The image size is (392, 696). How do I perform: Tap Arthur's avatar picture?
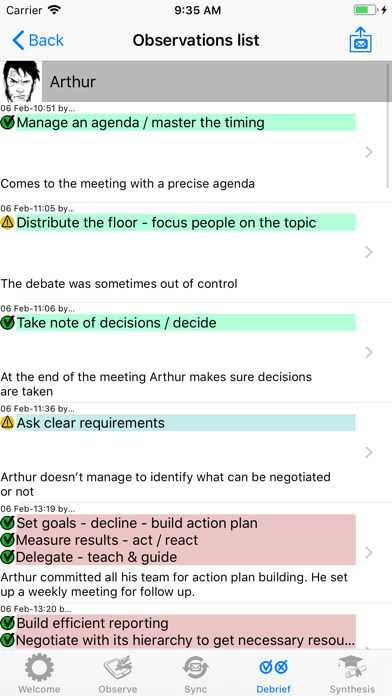[21, 81]
